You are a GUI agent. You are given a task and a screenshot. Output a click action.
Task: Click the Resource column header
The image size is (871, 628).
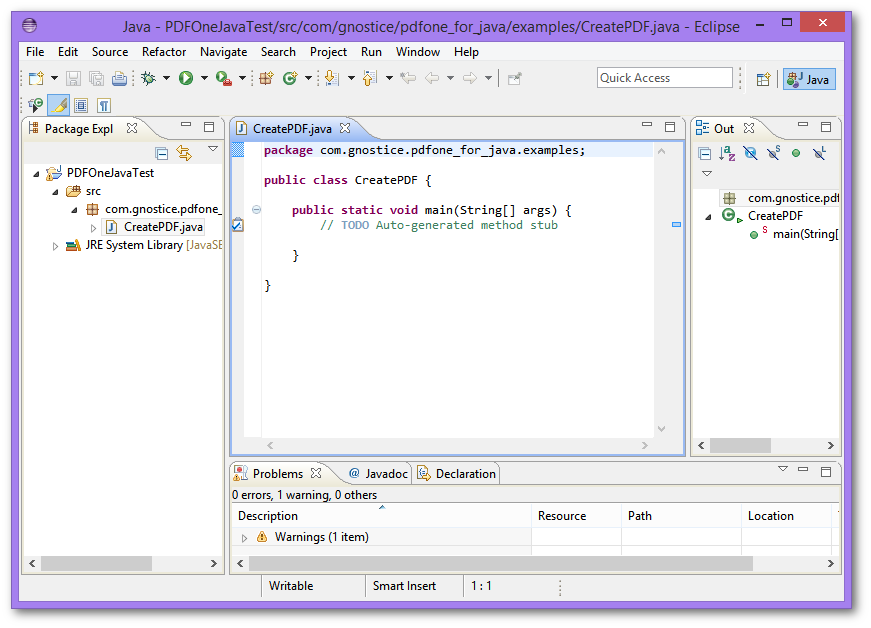coord(576,516)
